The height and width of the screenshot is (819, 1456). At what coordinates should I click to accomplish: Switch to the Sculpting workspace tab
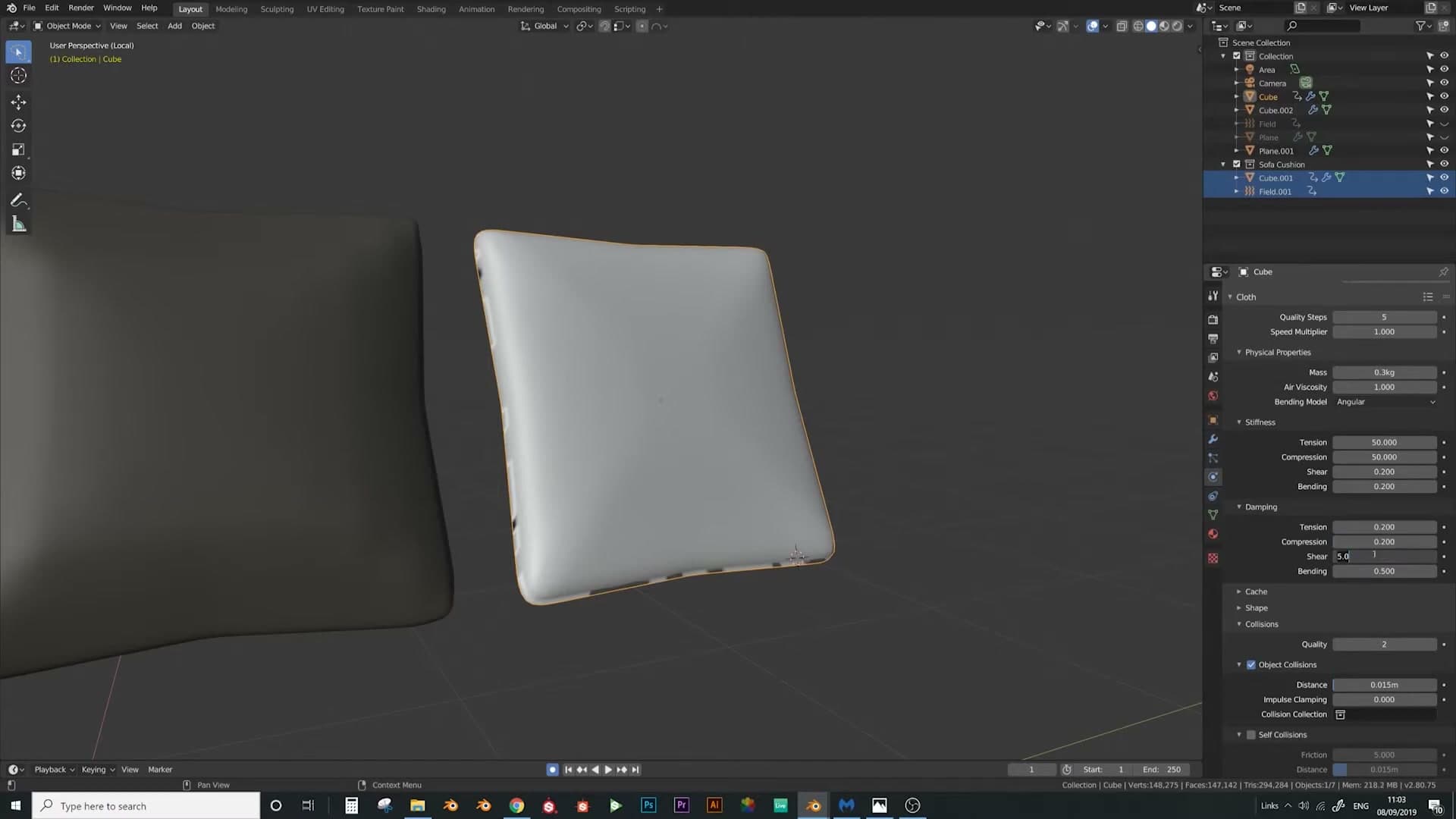(277, 9)
